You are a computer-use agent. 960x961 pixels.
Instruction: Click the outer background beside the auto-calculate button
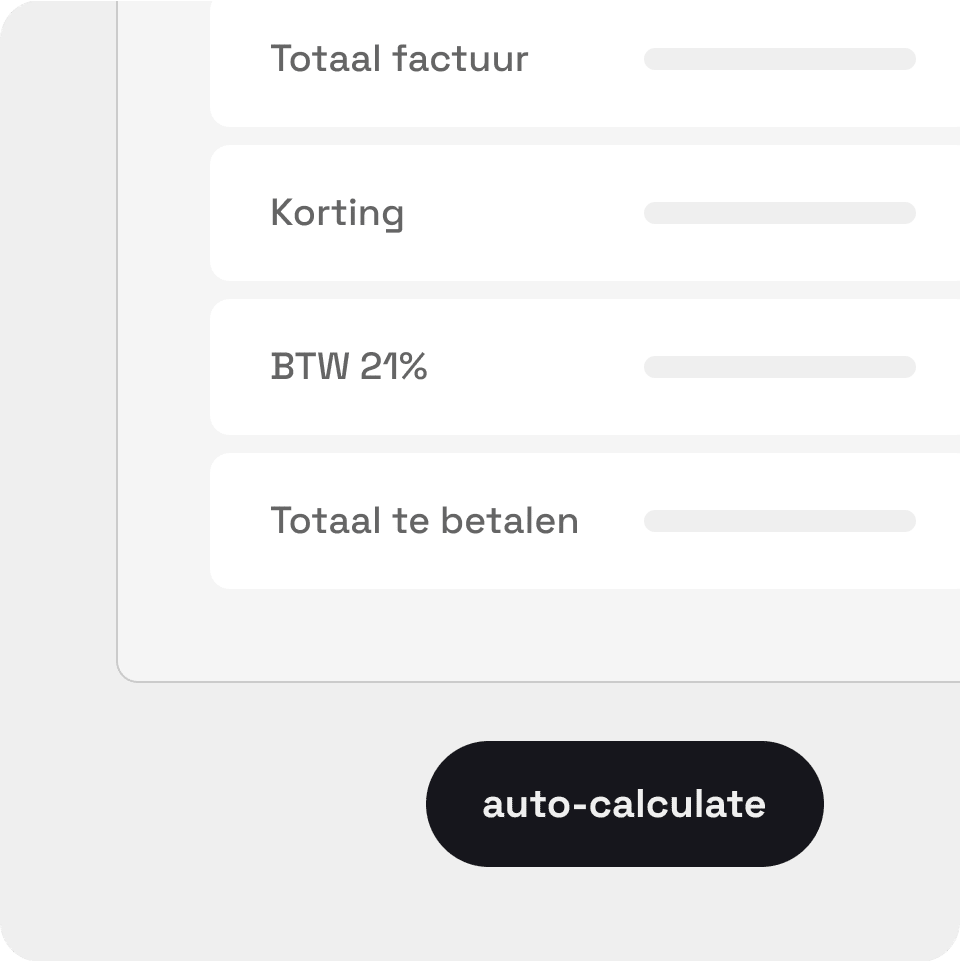coord(245,803)
